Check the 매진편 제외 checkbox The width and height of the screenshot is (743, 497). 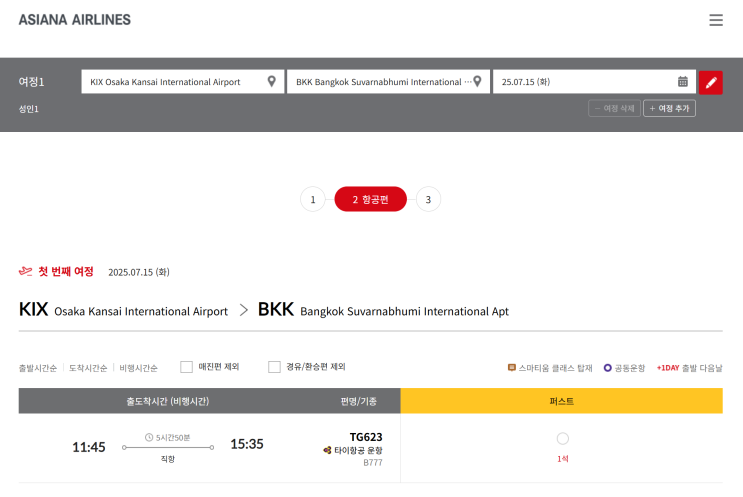tap(186, 367)
